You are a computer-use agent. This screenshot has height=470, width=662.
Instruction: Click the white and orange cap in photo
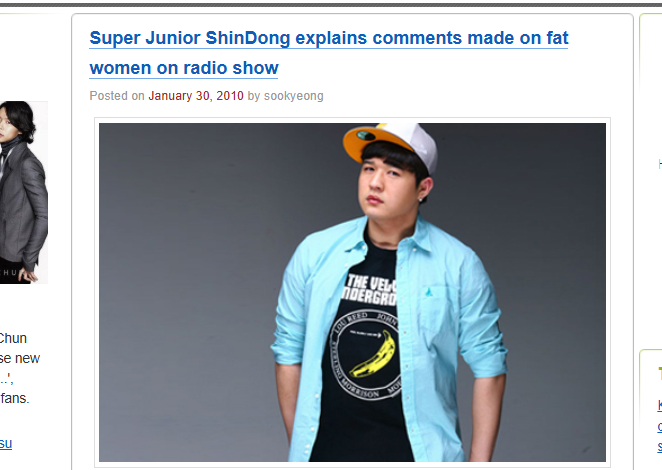point(390,144)
